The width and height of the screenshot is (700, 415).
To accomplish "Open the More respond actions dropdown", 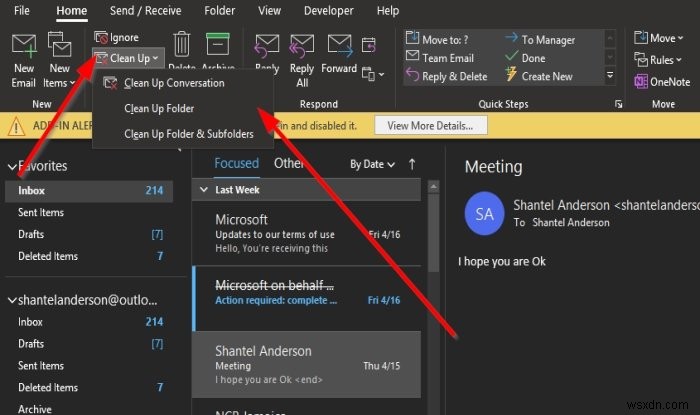I will point(373,74).
